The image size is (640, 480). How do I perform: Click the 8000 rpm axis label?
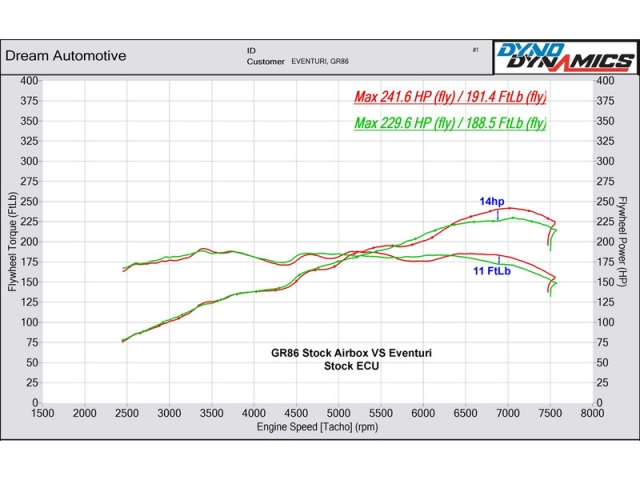[592, 413]
